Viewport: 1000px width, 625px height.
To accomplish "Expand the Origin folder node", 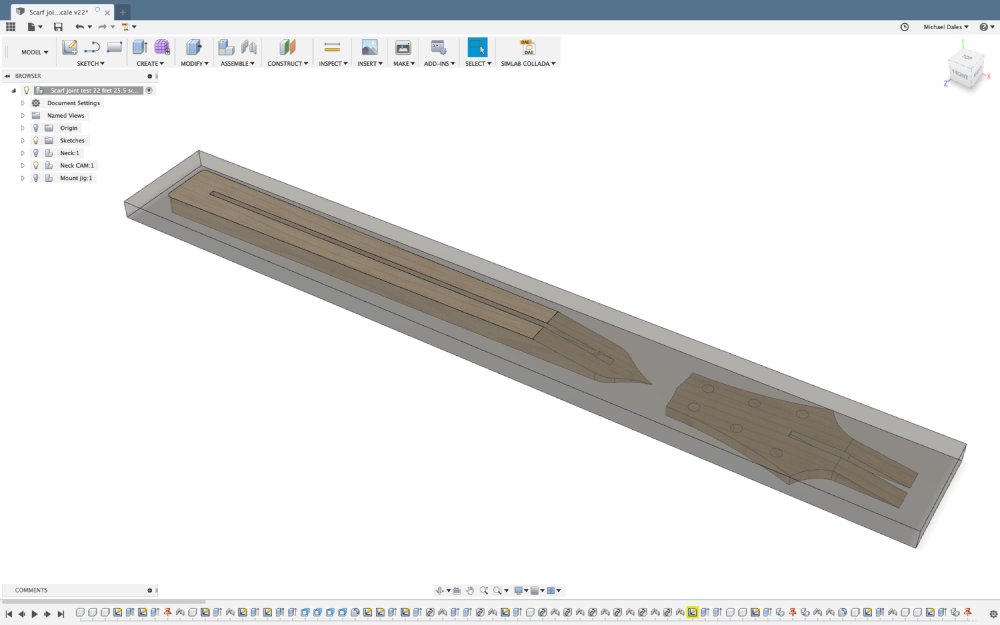I will (23, 128).
